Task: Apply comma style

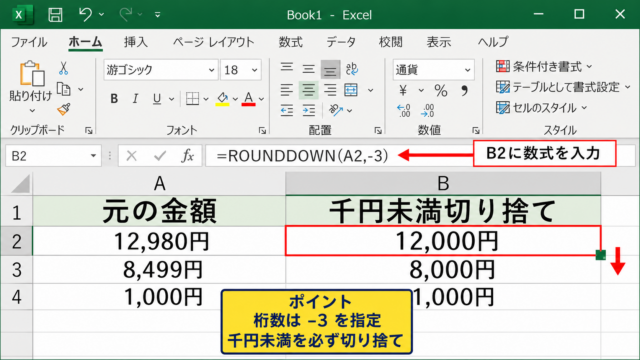Action: click(464, 90)
